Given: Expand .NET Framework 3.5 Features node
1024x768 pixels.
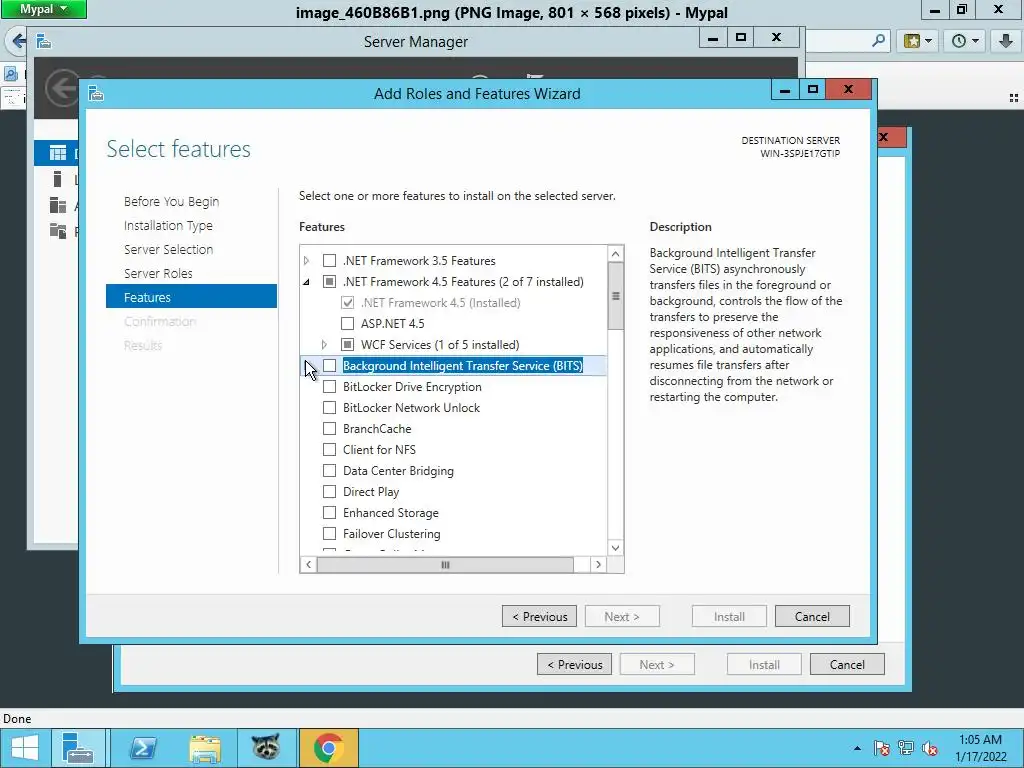Looking at the screenshot, I should pos(306,261).
